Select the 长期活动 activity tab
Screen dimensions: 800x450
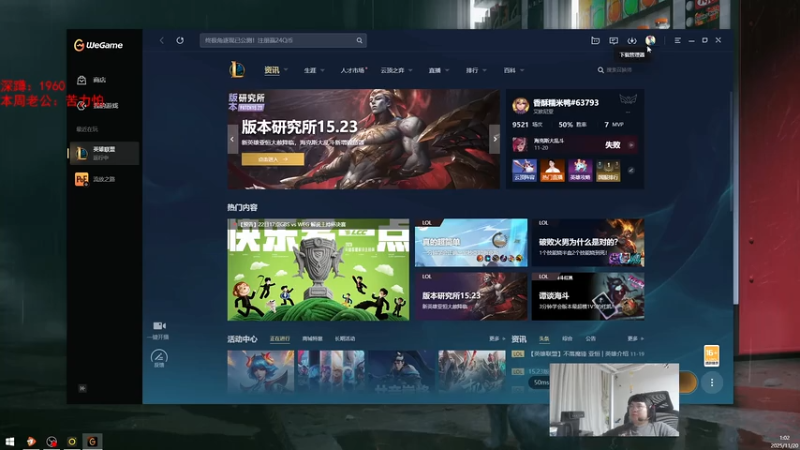coord(345,339)
